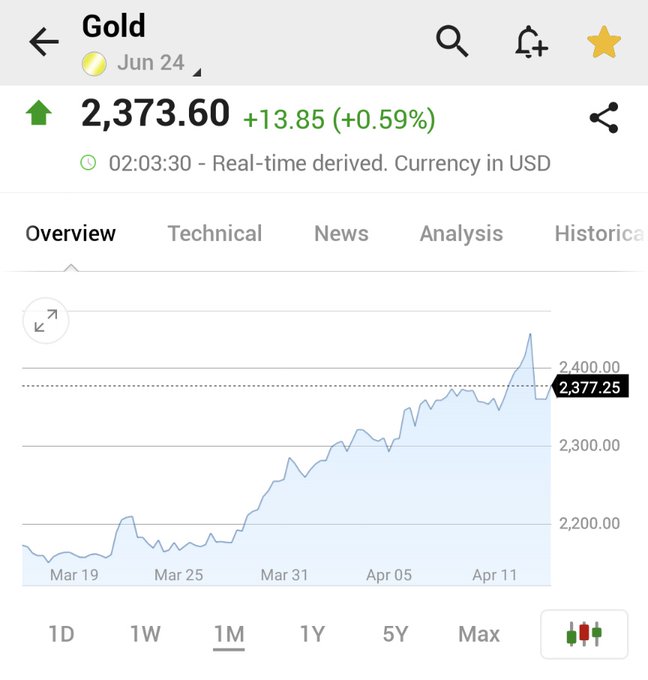Select the Overview tab

(71, 233)
